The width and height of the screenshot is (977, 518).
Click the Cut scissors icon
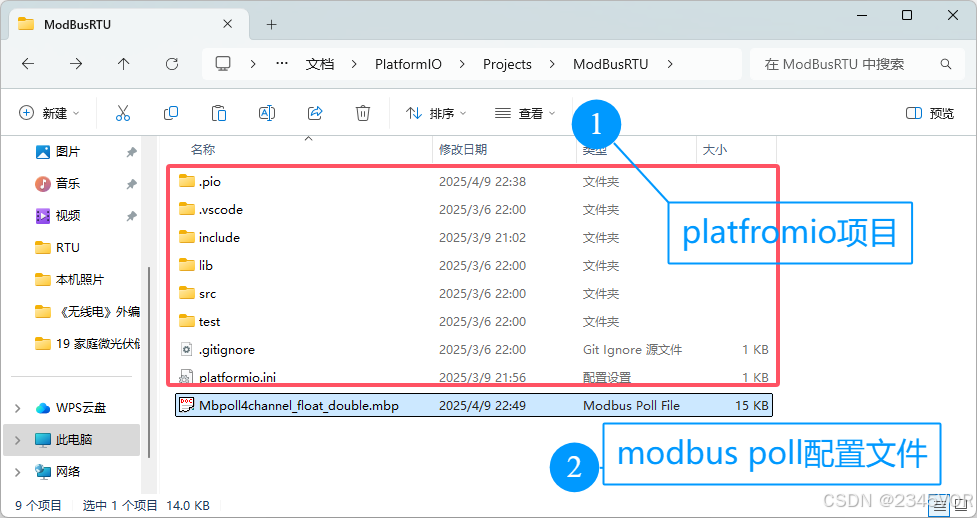point(123,113)
